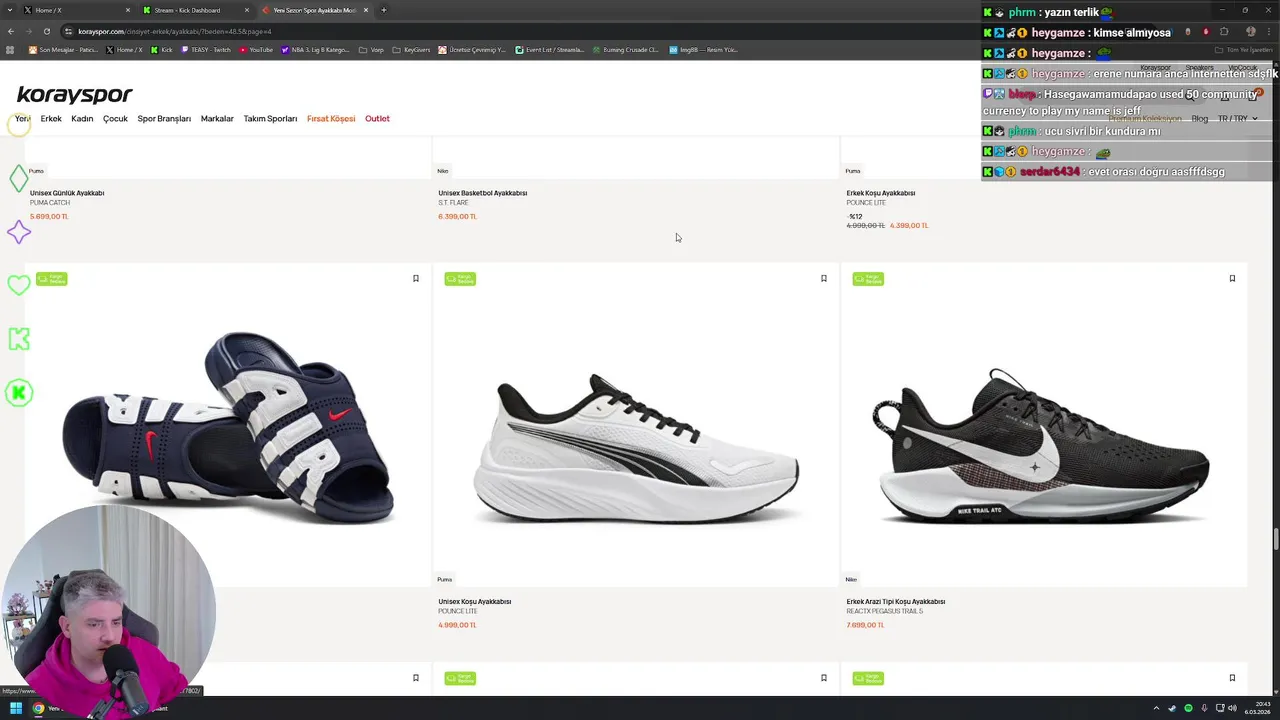Open the Yeni menu item

pos(22,119)
